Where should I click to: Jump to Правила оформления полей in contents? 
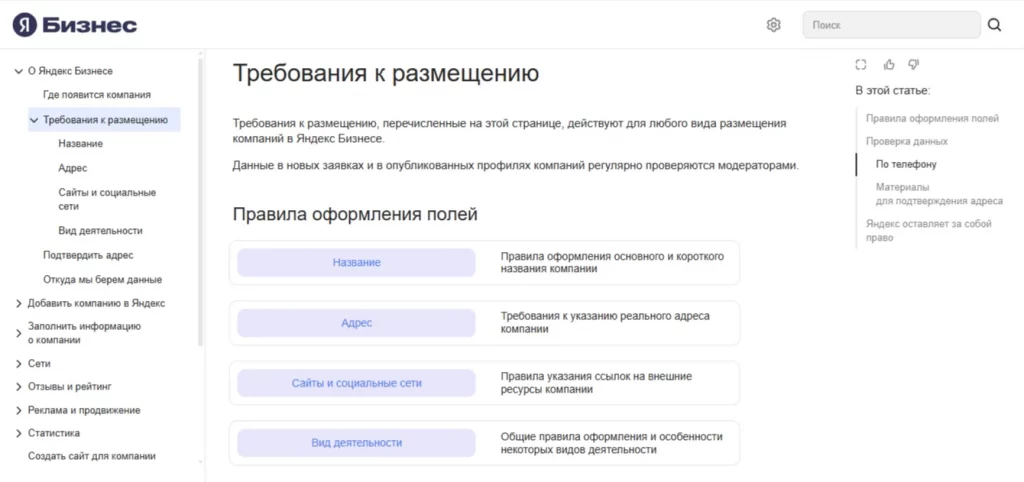coord(932,118)
